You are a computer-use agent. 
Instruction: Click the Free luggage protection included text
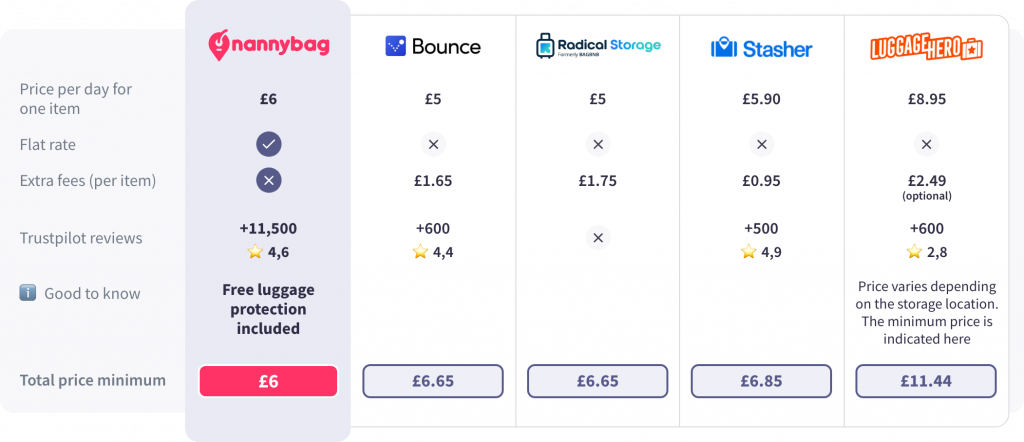click(x=268, y=309)
